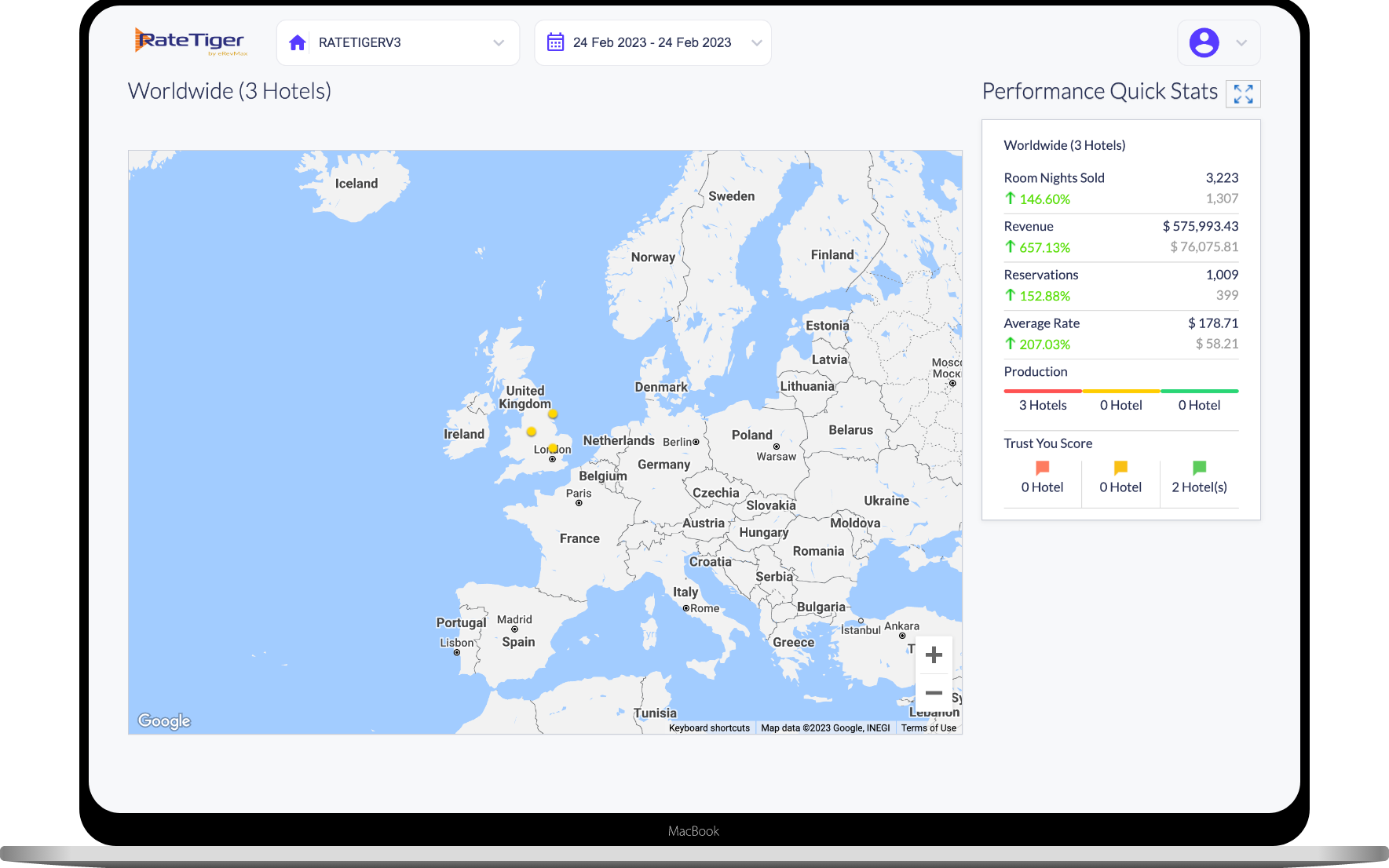The image size is (1389, 868).
Task: Expand Performance Quick Stats to fullscreen
Action: 1243,94
